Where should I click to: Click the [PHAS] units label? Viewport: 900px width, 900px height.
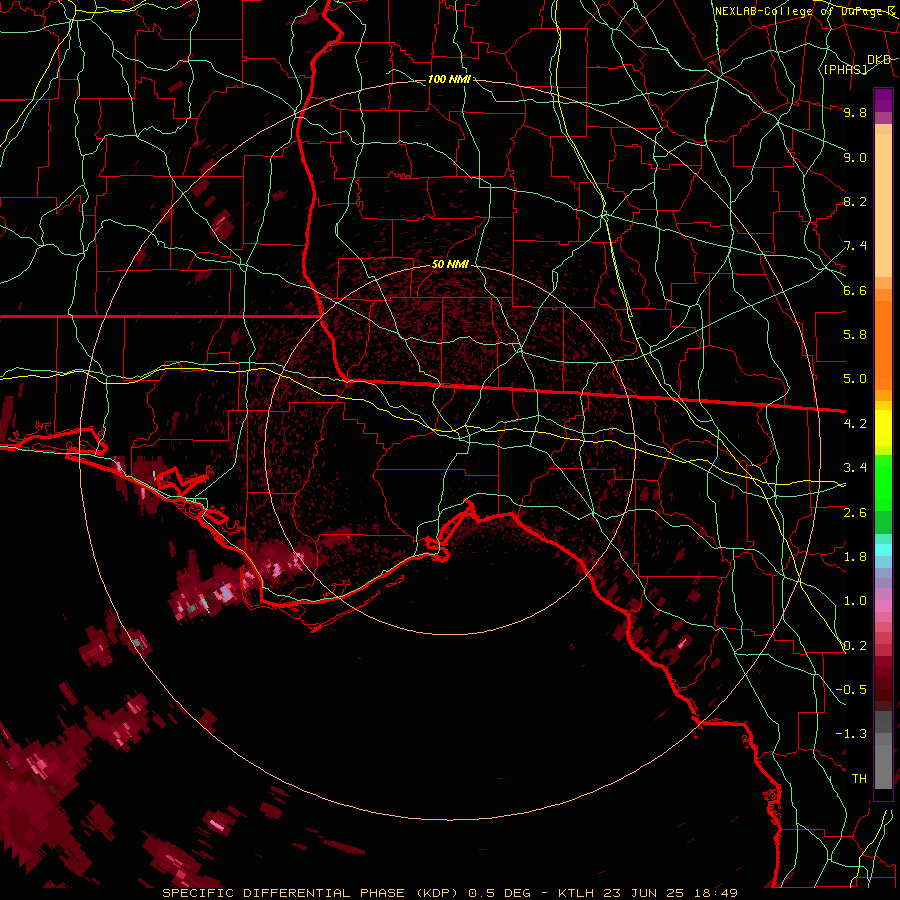(845, 69)
